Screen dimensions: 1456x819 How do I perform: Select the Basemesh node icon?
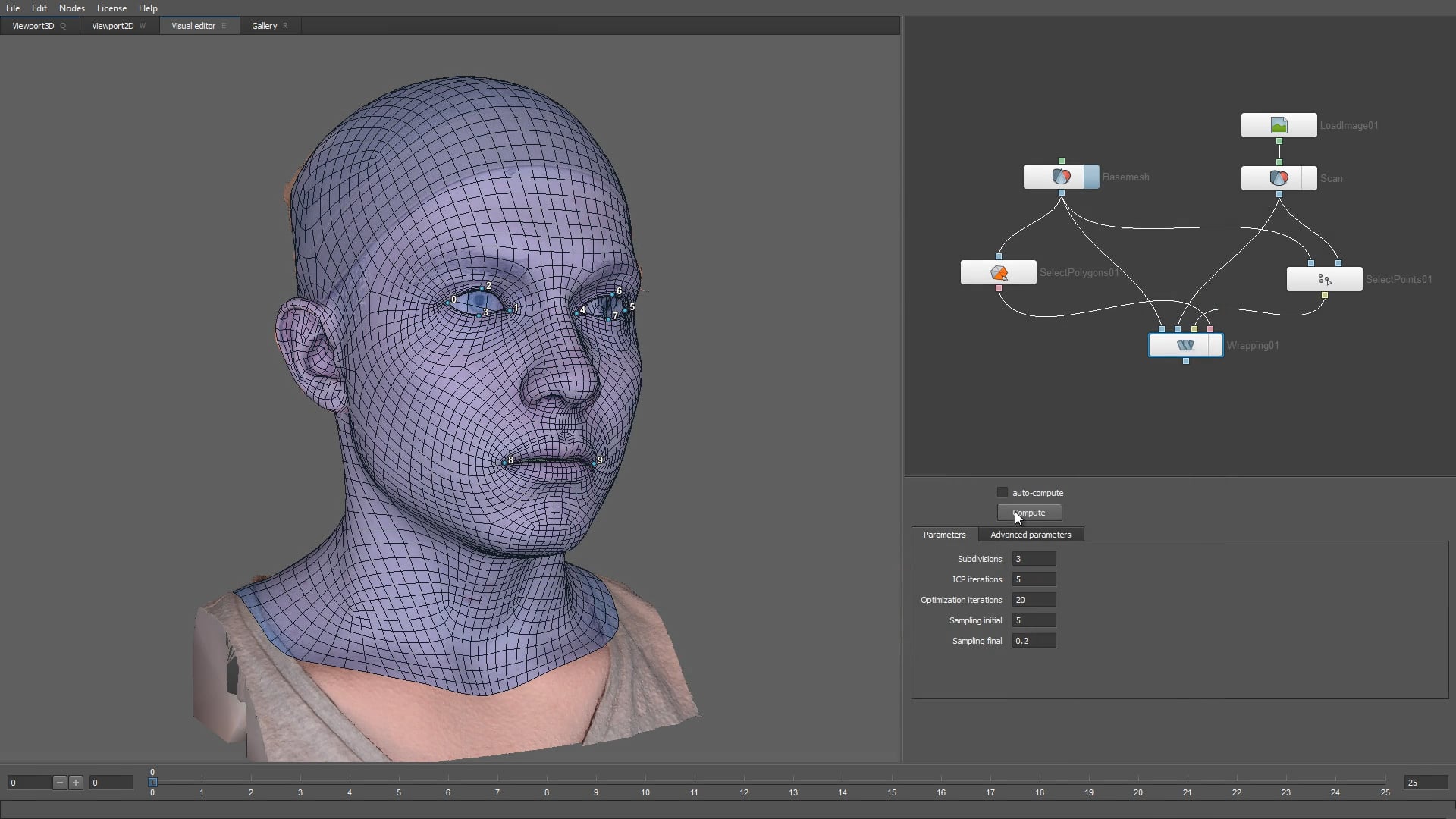coord(1060,176)
